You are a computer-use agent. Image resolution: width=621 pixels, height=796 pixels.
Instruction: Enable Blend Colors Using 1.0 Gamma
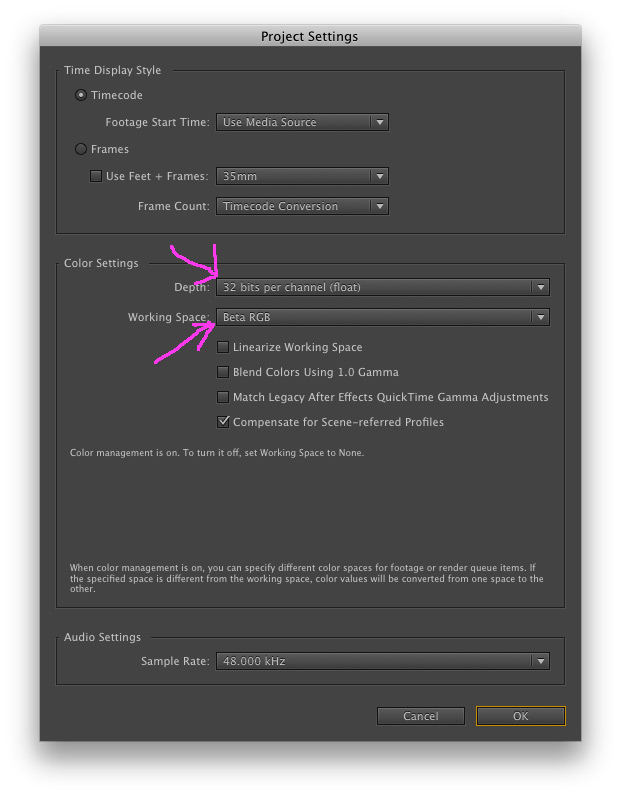tap(223, 372)
